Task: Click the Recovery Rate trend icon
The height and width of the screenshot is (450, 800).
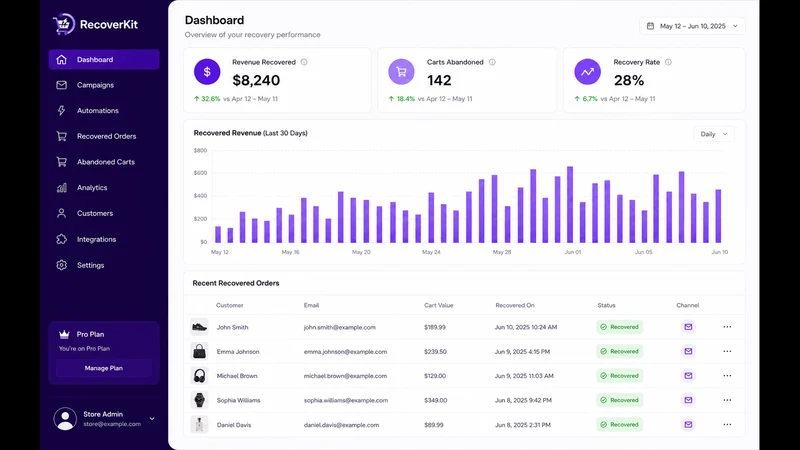Action: click(588, 72)
